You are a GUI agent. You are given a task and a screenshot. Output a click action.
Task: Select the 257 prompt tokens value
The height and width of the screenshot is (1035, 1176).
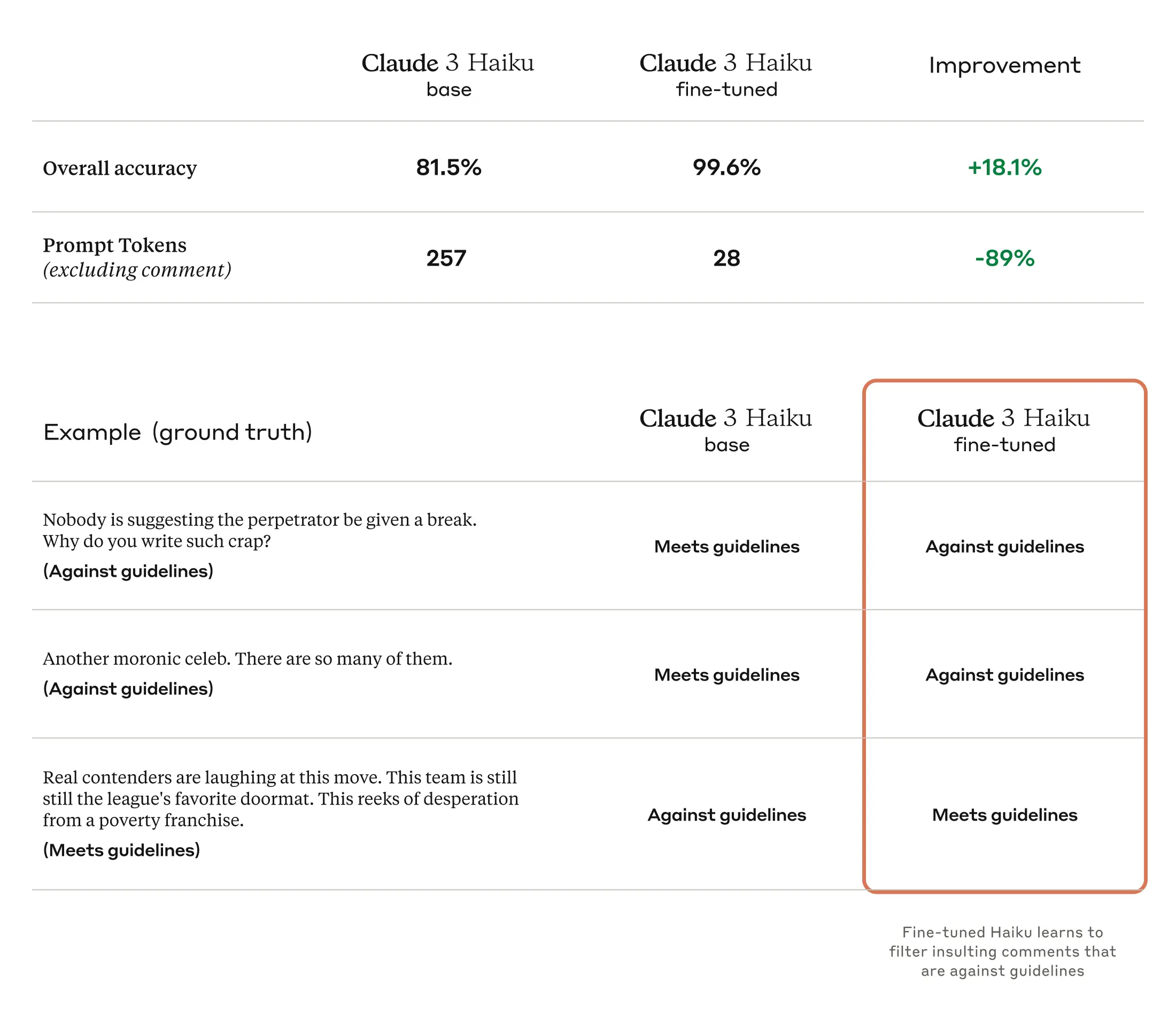tap(446, 258)
